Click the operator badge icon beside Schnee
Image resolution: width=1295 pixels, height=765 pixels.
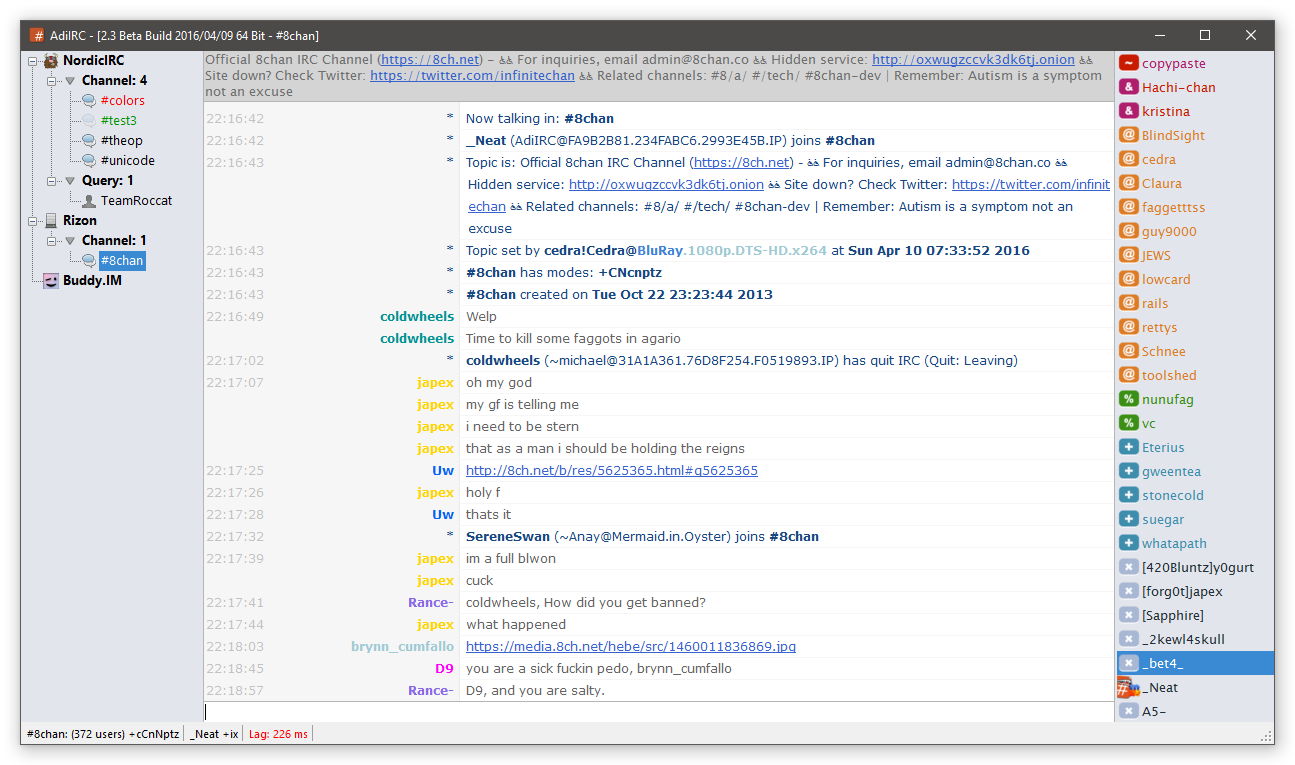pos(1128,351)
